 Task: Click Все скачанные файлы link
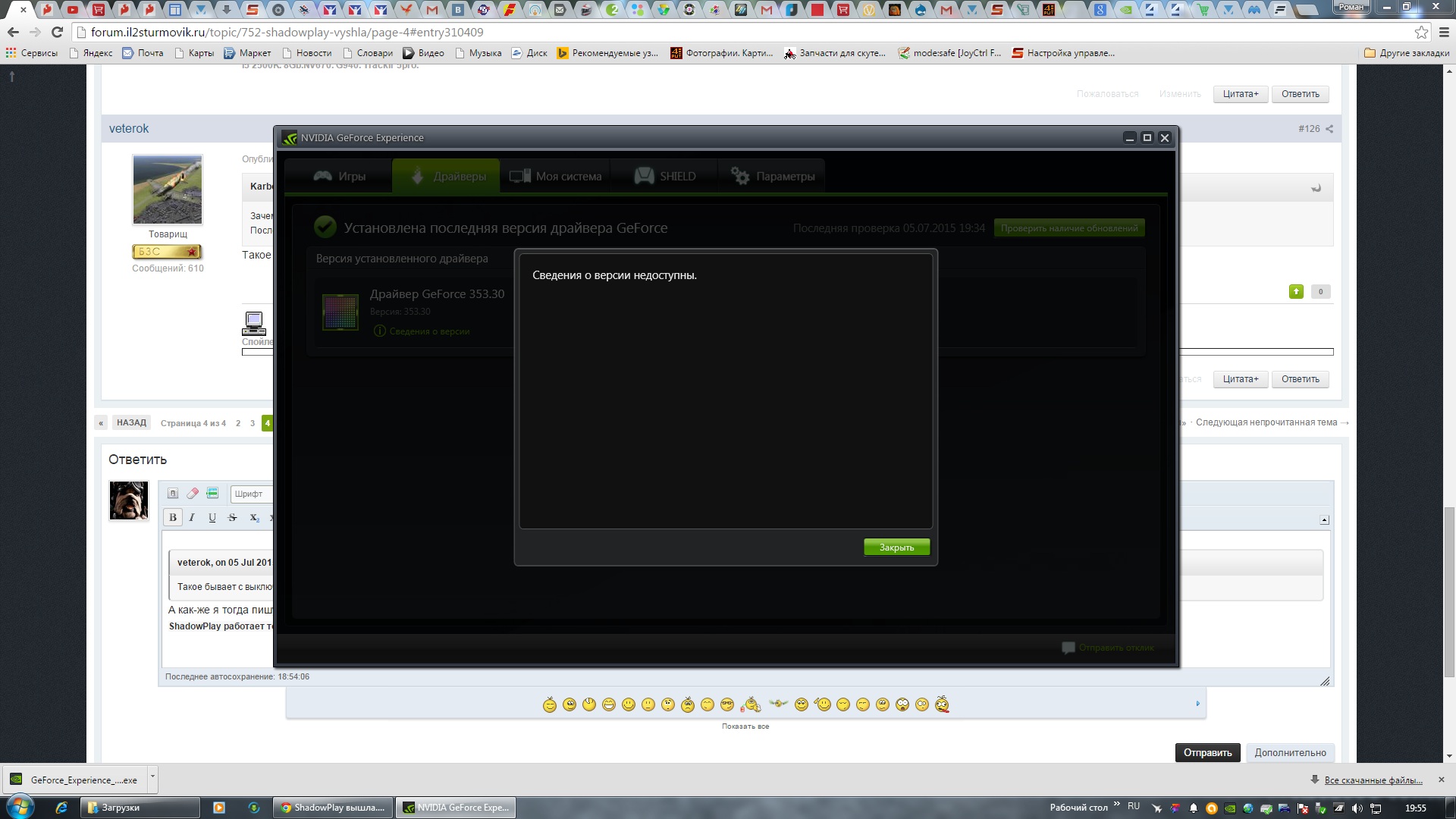[x=1373, y=780]
